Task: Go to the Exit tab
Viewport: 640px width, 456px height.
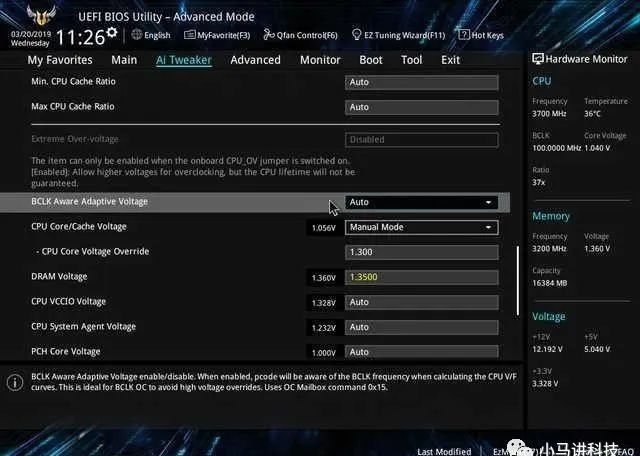Action: (450, 60)
